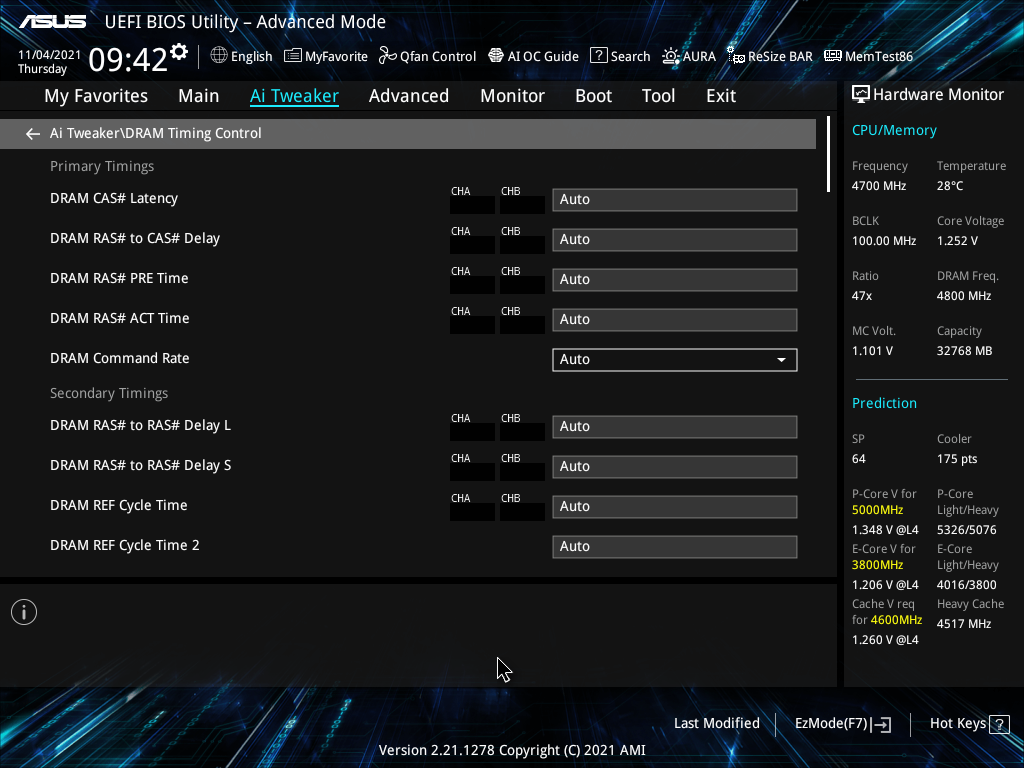Go back using the left arrow icon
This screenshot has height=768, width=1024.
(33, 134)
